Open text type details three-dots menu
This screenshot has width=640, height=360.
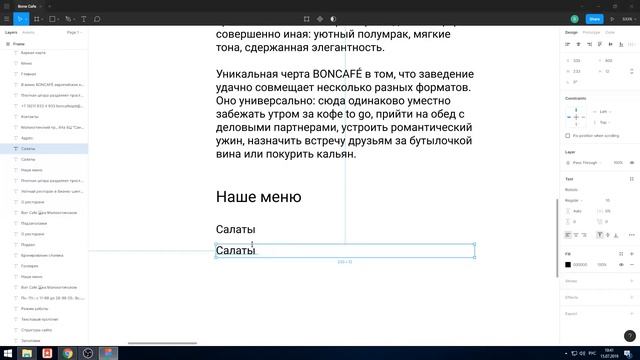(632, 235)
